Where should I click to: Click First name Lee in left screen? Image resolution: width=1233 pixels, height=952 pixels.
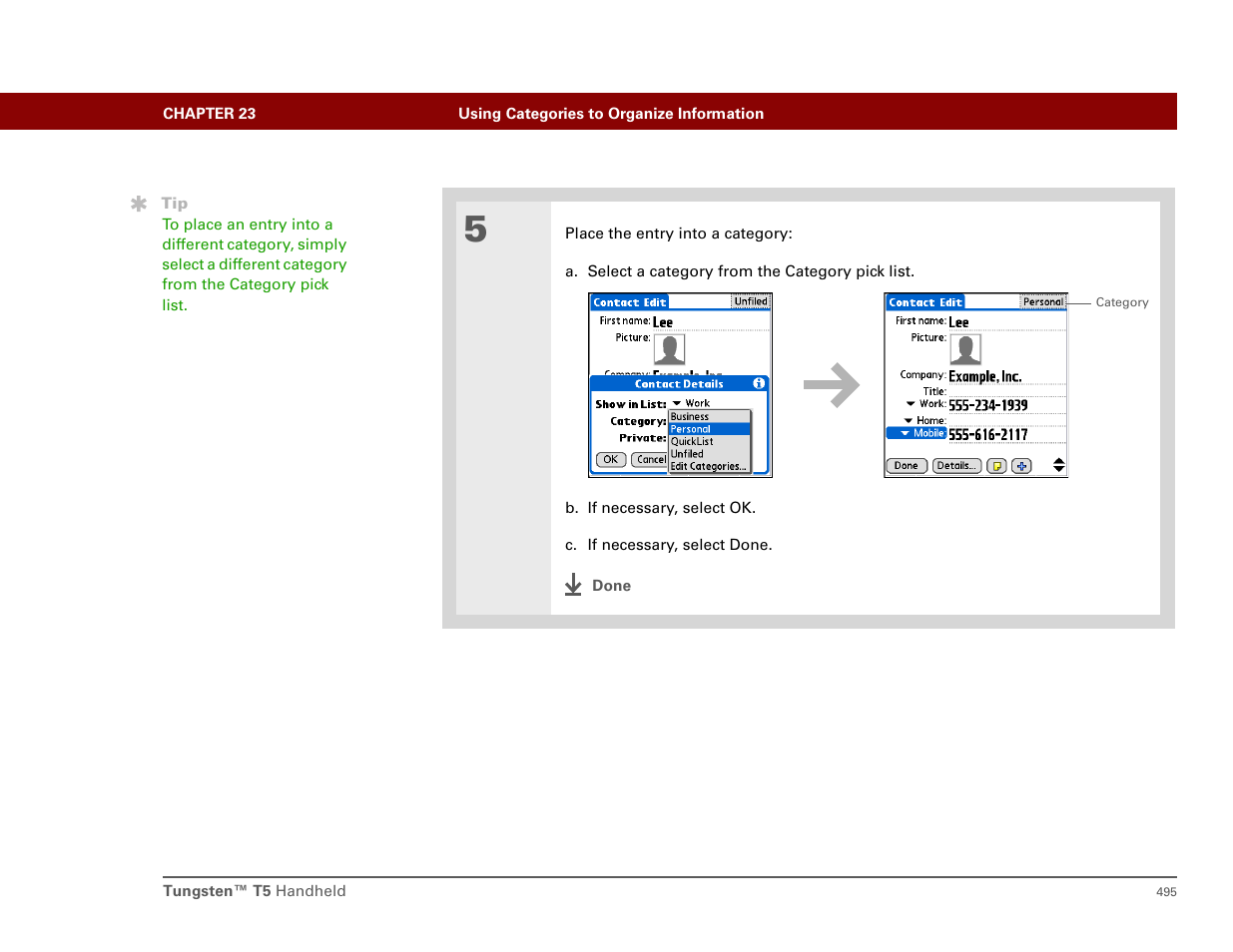click(x=663, y=322)
